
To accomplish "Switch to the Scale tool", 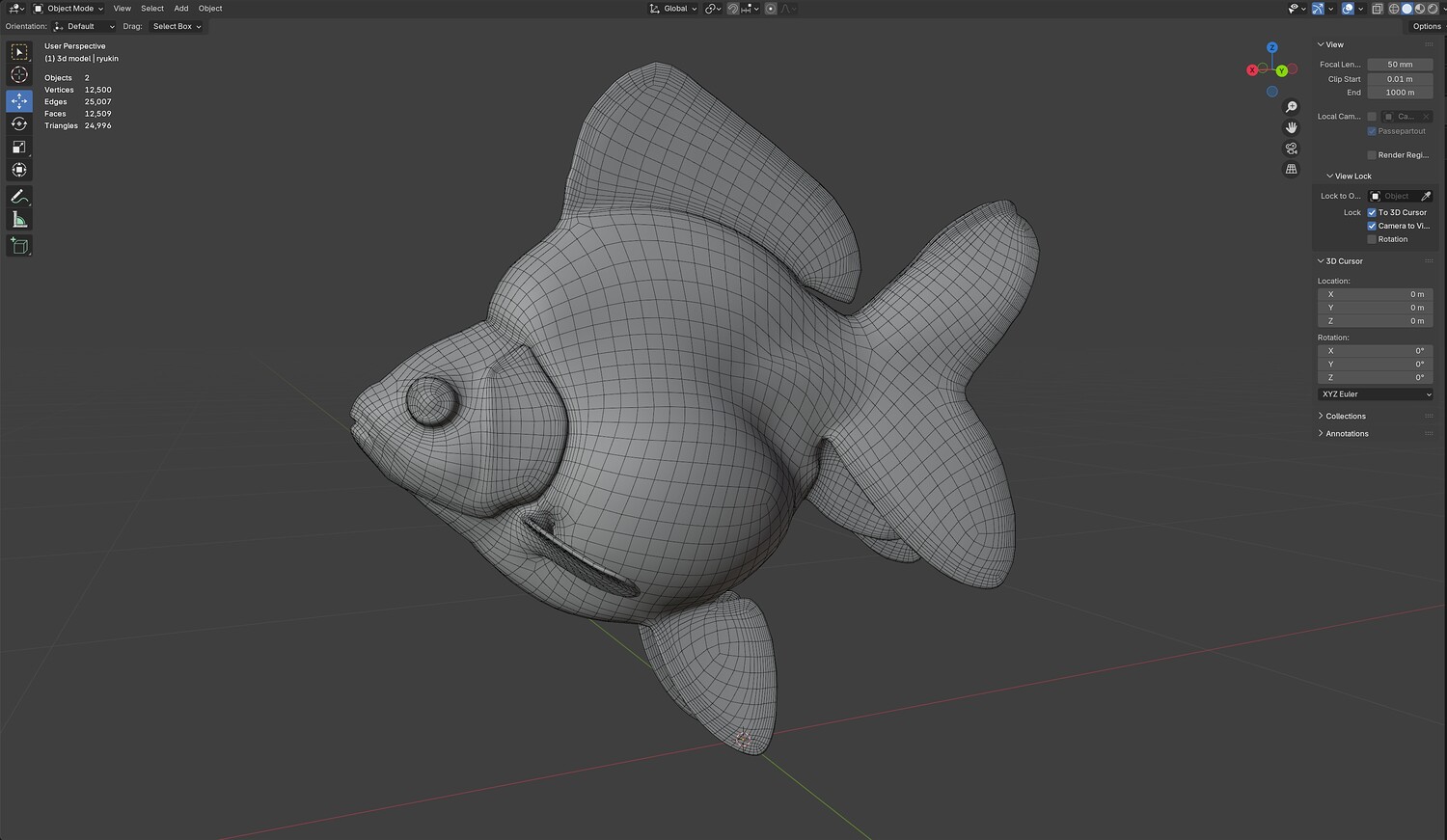I will 19,147.
